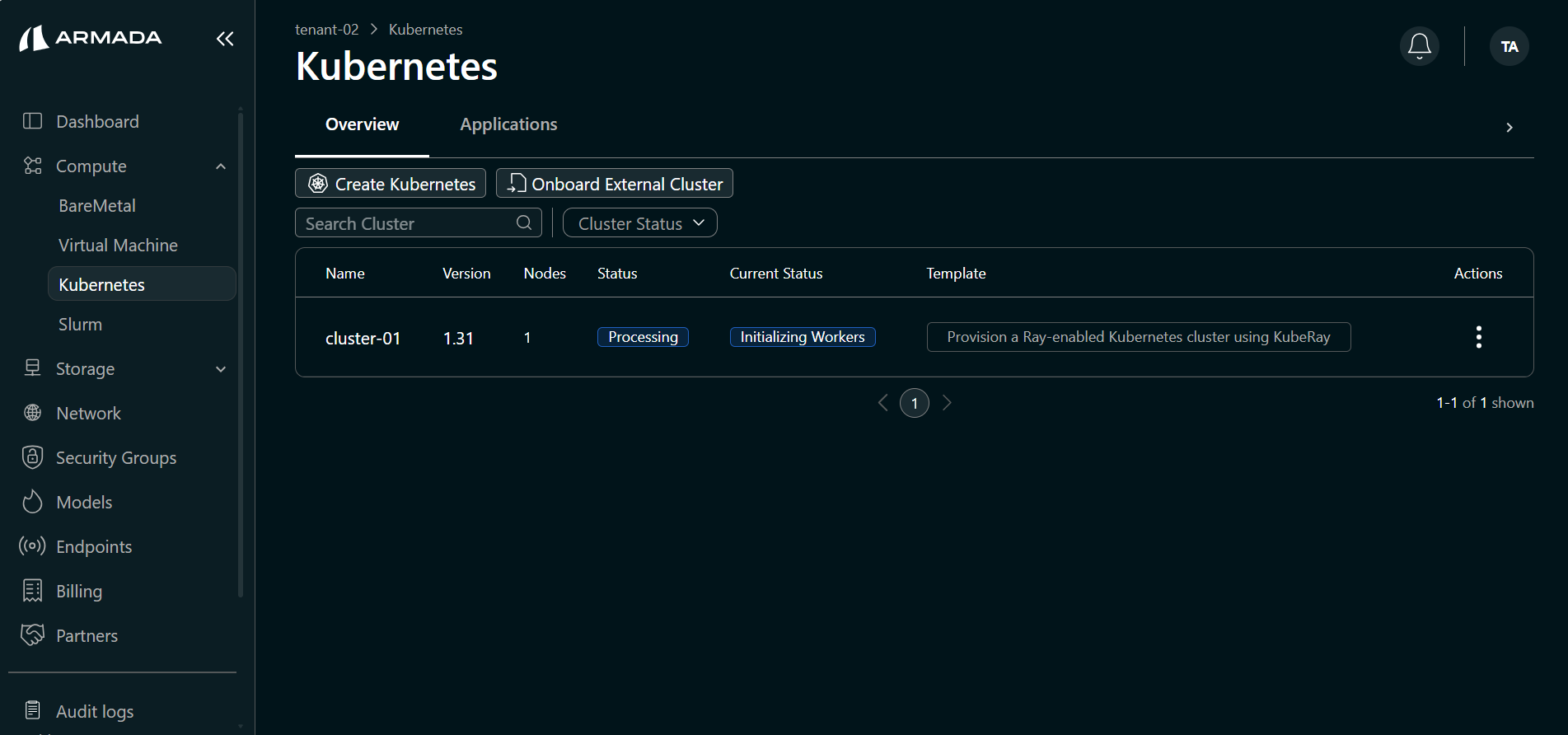
Task: Select Kubernetes in sidebar
Action: point(142,284)
